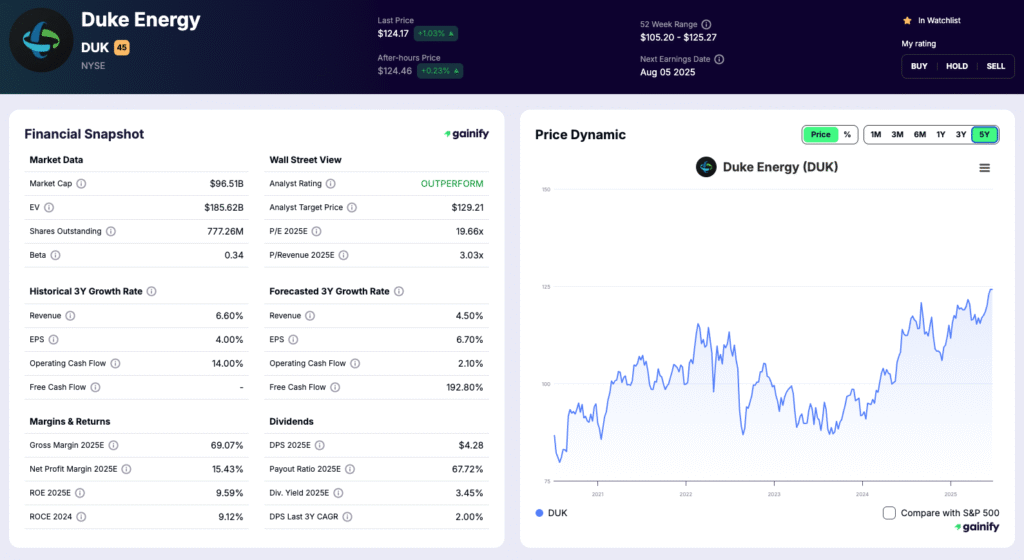Click gainify logo below price chart
The height and width of the screenshot is (560, 1024).
(976, 527)
